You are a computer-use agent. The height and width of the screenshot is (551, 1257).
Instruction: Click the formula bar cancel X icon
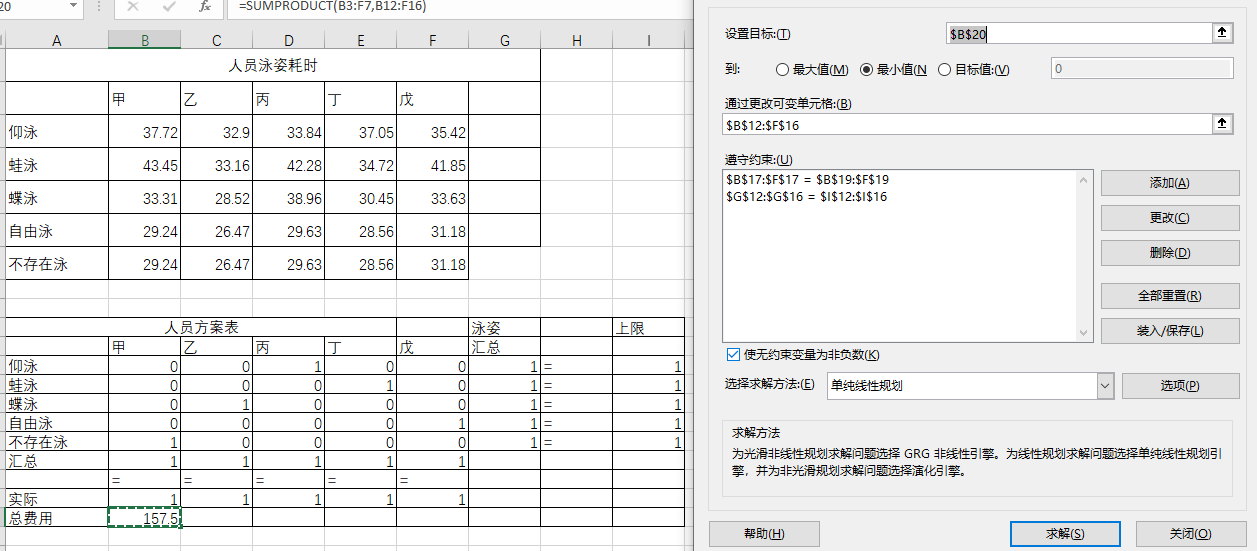click(134, 7)
